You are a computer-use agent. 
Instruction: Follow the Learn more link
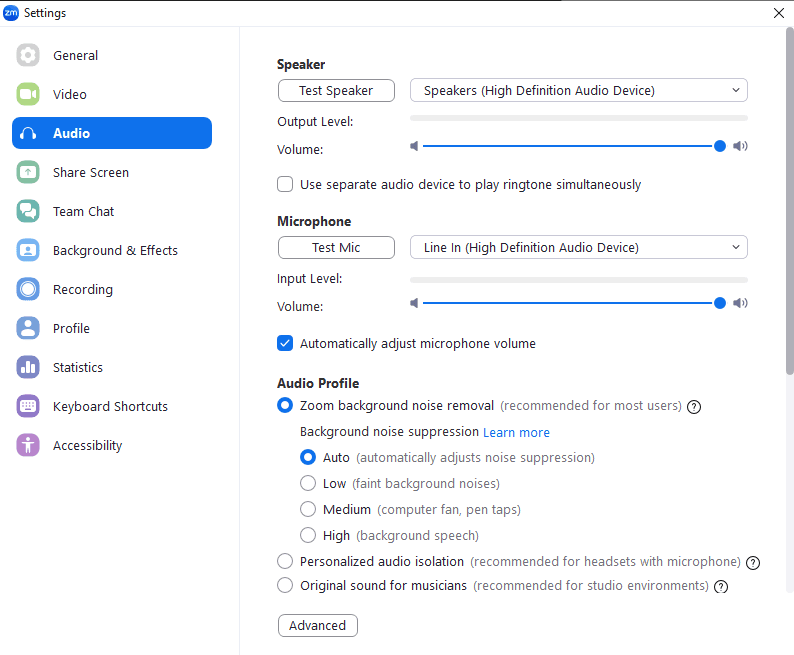tap(516, 433)
